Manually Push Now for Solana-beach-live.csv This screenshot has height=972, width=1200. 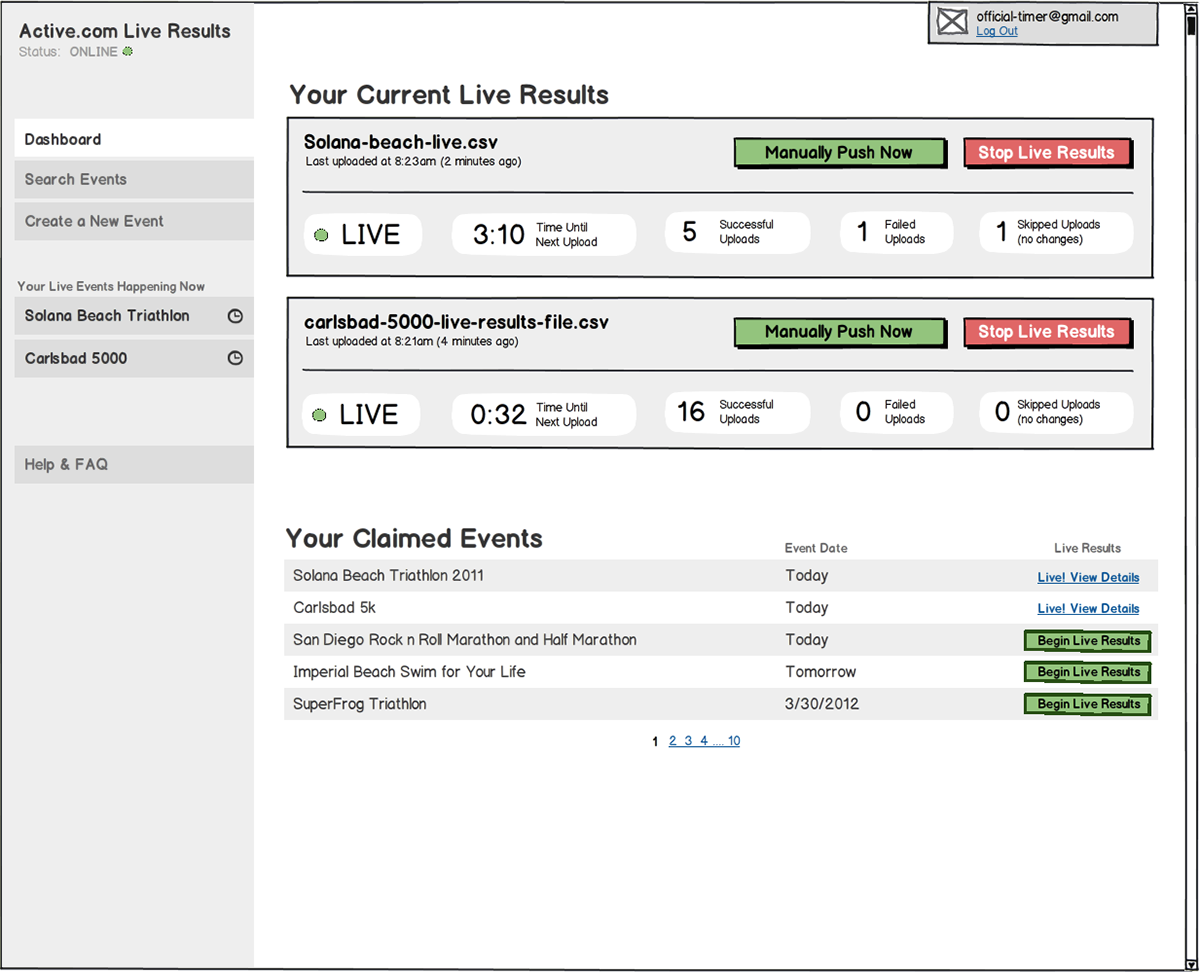[x=840, y=153]
